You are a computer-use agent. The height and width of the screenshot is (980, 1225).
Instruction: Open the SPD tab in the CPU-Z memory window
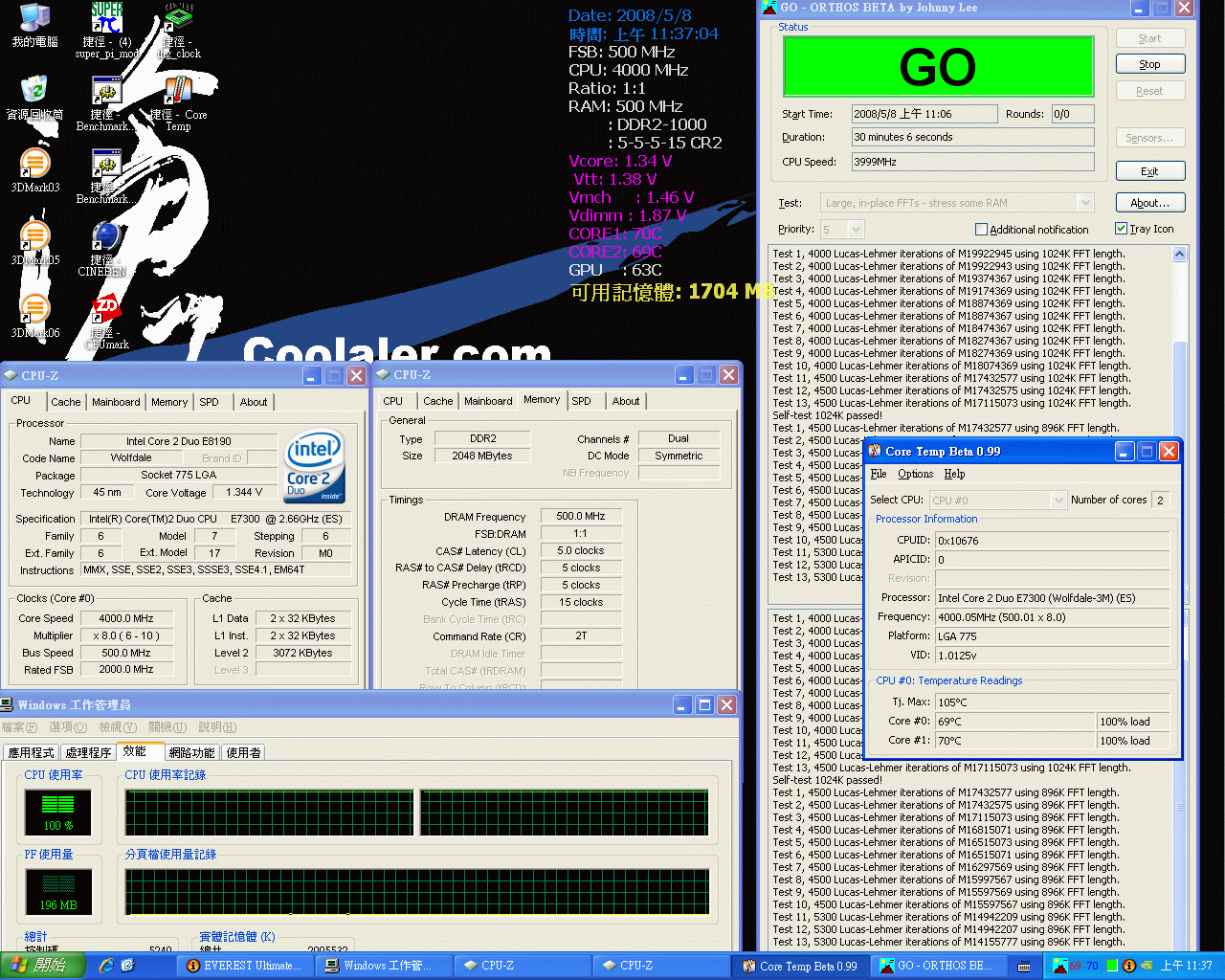(x=581, y=402)
